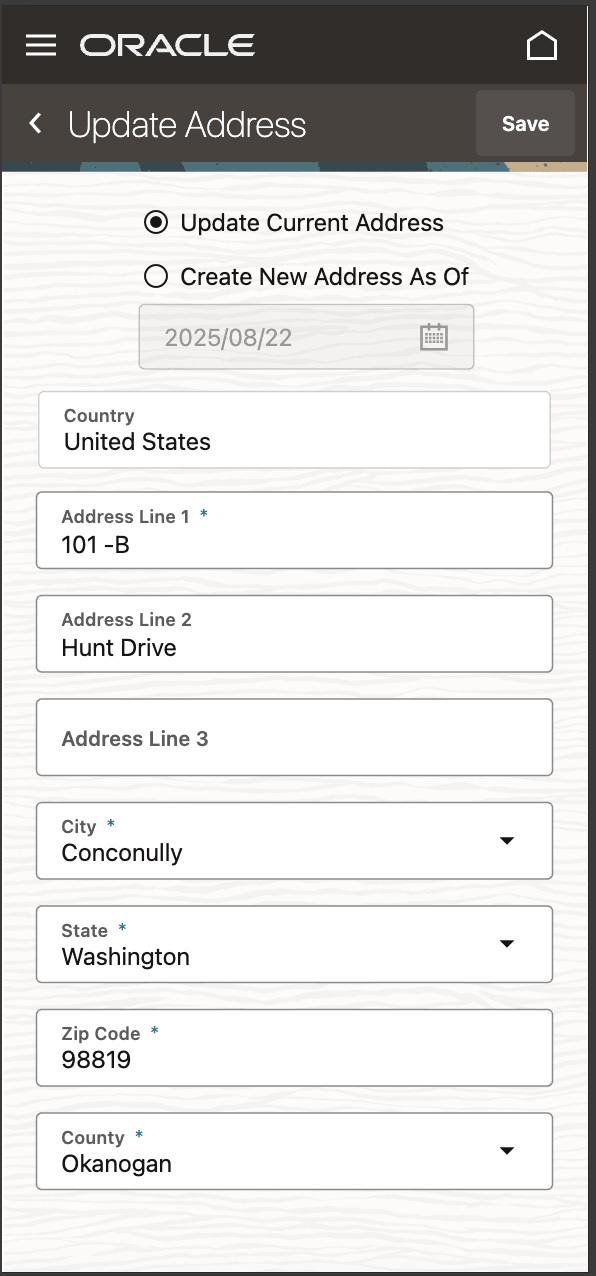The height and width of the screenshot is (1276, 596).
Task: Click inside Address Line 2 showing Hunt Drive
Action: tap(294, 634)
